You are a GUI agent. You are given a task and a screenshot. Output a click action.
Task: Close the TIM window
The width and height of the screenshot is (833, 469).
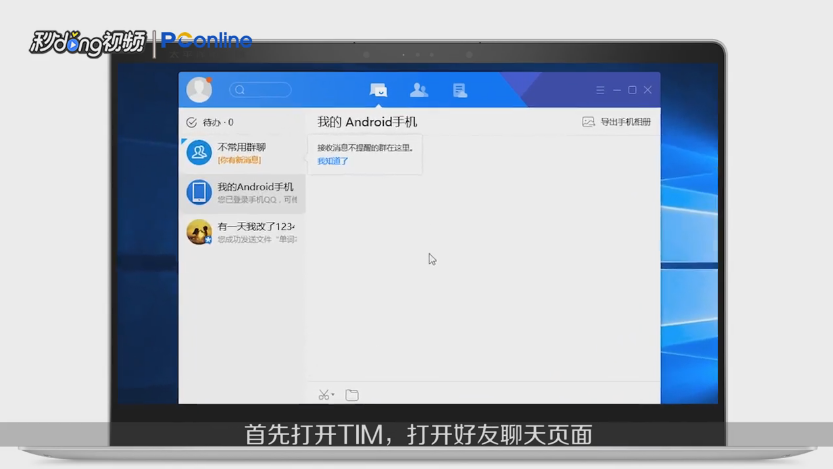648,90
